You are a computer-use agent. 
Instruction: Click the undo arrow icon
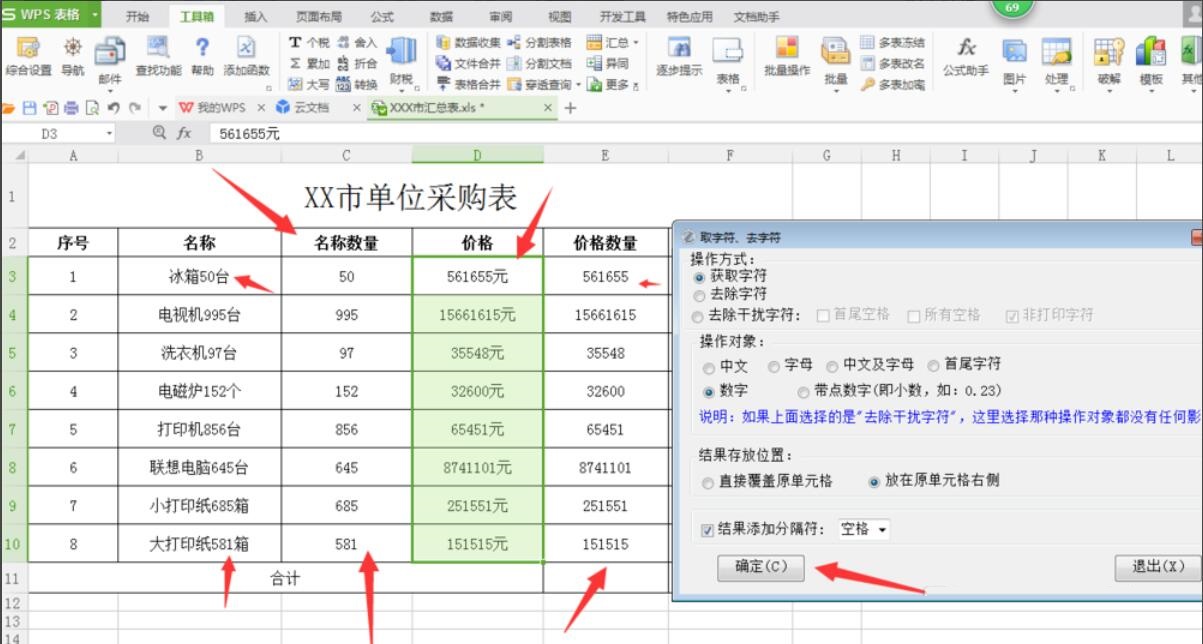tap(113, 108)
